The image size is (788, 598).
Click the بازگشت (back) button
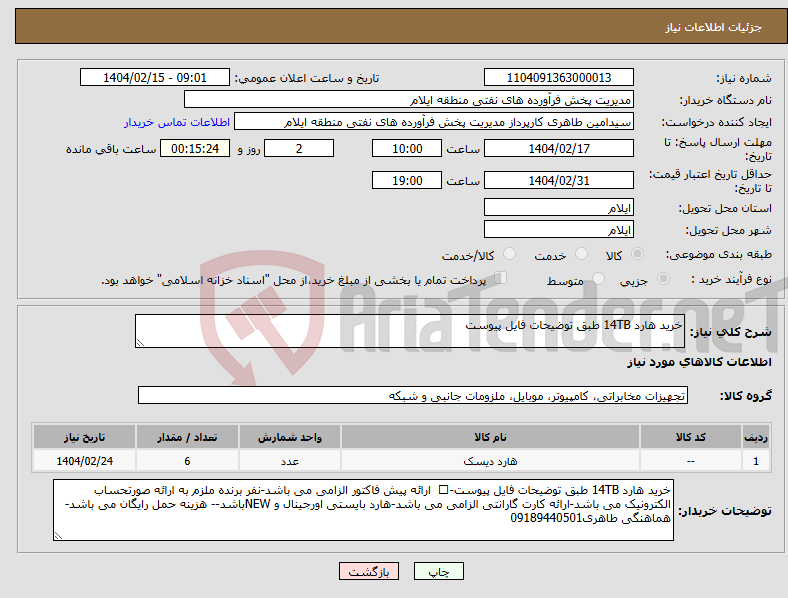369,571
